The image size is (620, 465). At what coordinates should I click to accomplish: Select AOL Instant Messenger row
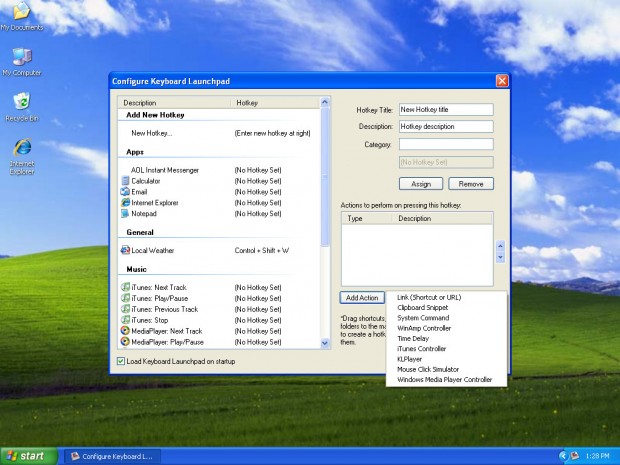(219, 170)
